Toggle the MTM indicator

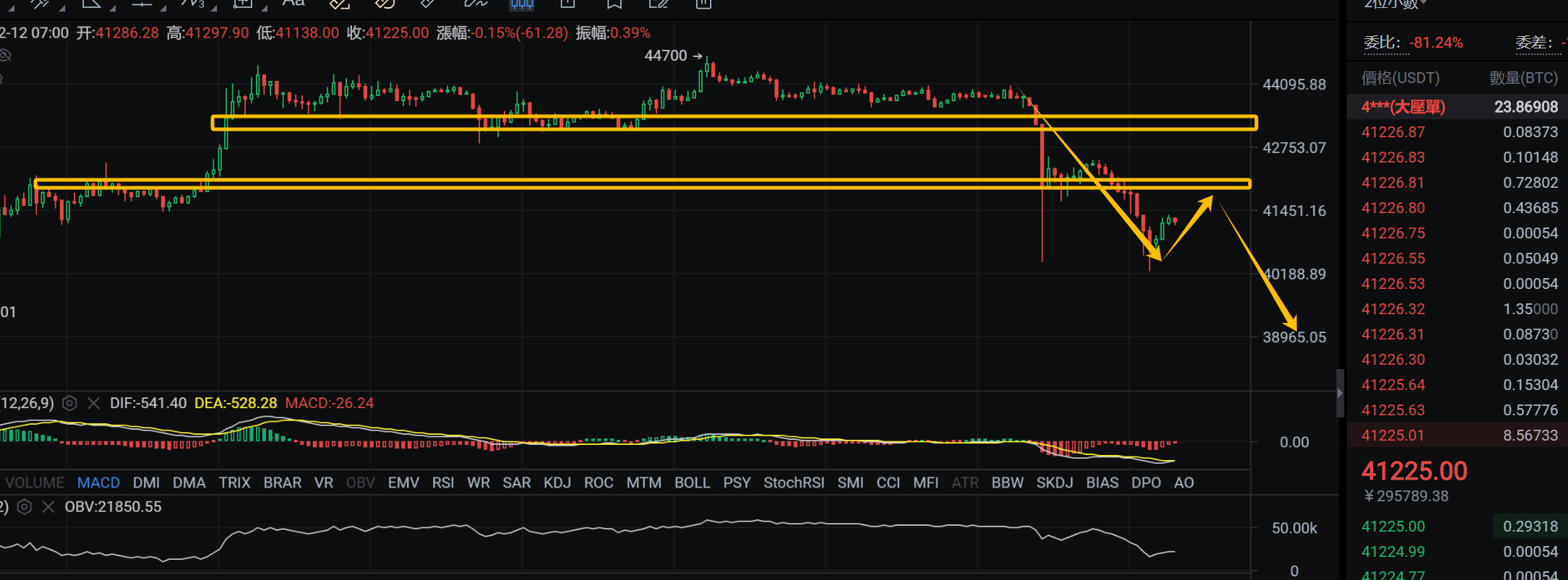pos(644,482)
